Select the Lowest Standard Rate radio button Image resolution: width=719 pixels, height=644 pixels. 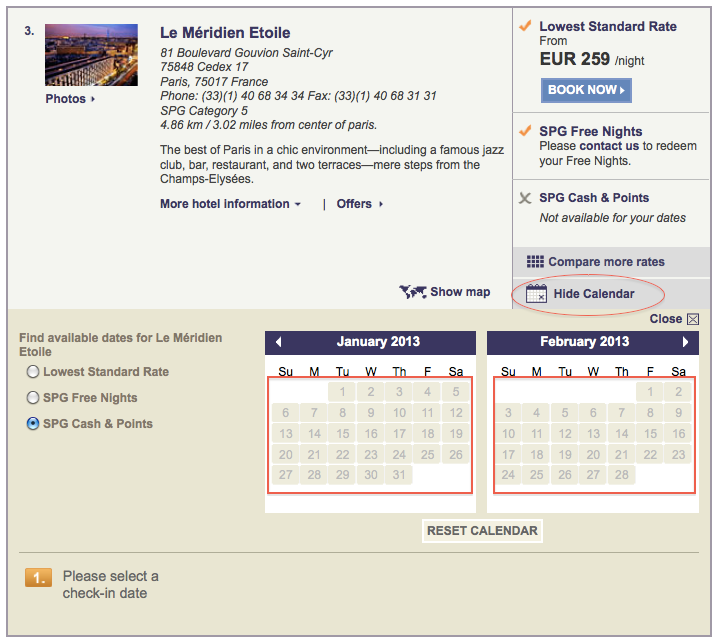click(x=34, y=372)
